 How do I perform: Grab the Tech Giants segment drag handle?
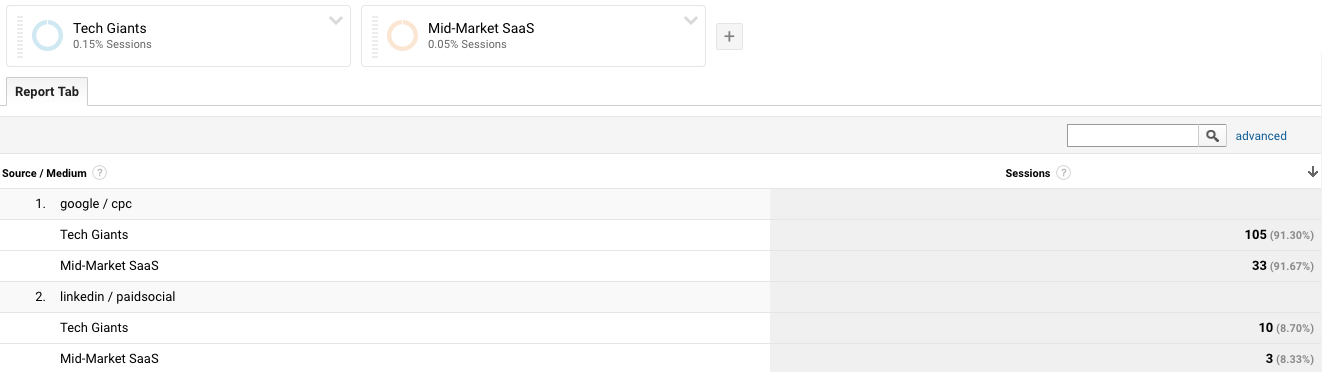coord(20,36)
